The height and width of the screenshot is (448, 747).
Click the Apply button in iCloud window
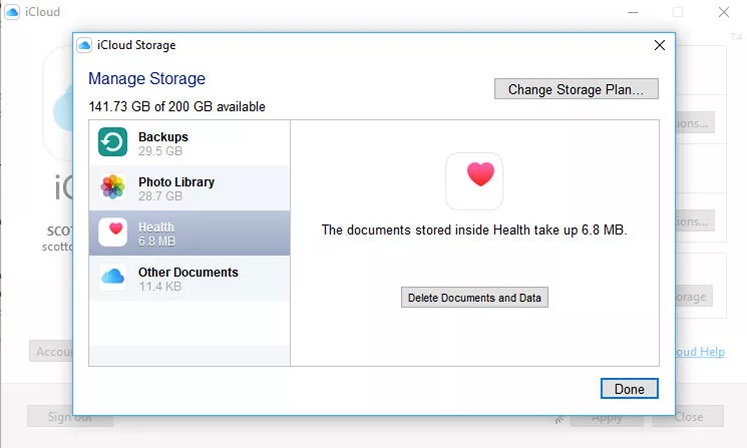click(x=607, y=417)
